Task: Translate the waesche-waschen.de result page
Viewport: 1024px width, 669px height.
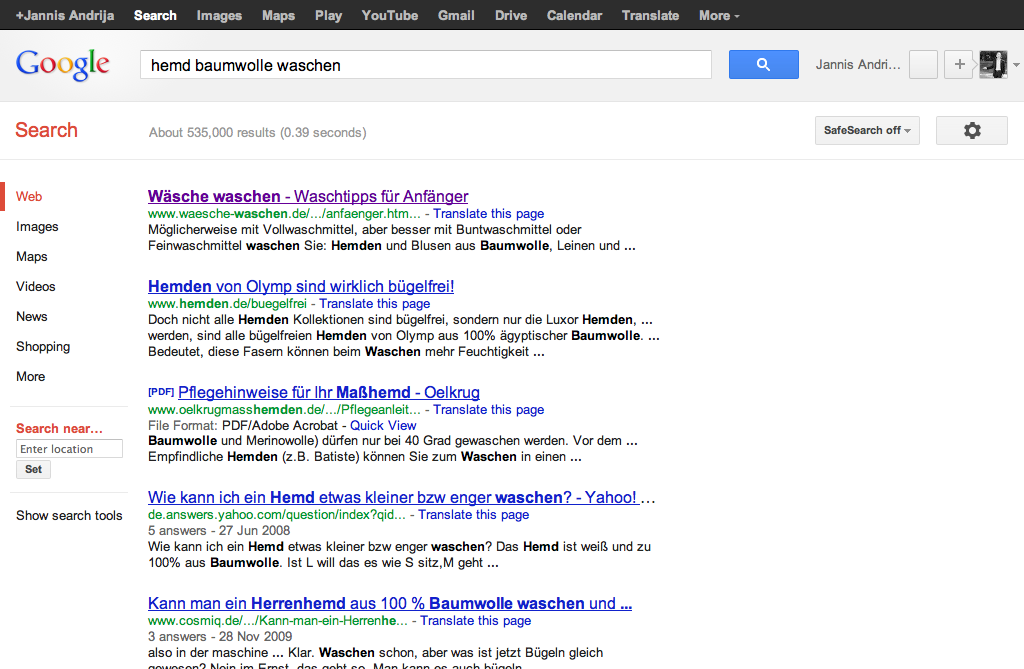Action: point(488,214)
